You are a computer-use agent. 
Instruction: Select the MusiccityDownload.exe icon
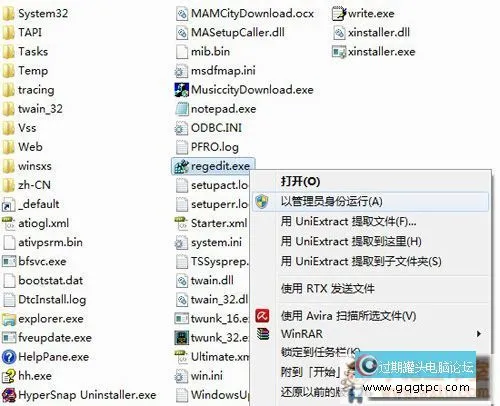coord(182,90)
